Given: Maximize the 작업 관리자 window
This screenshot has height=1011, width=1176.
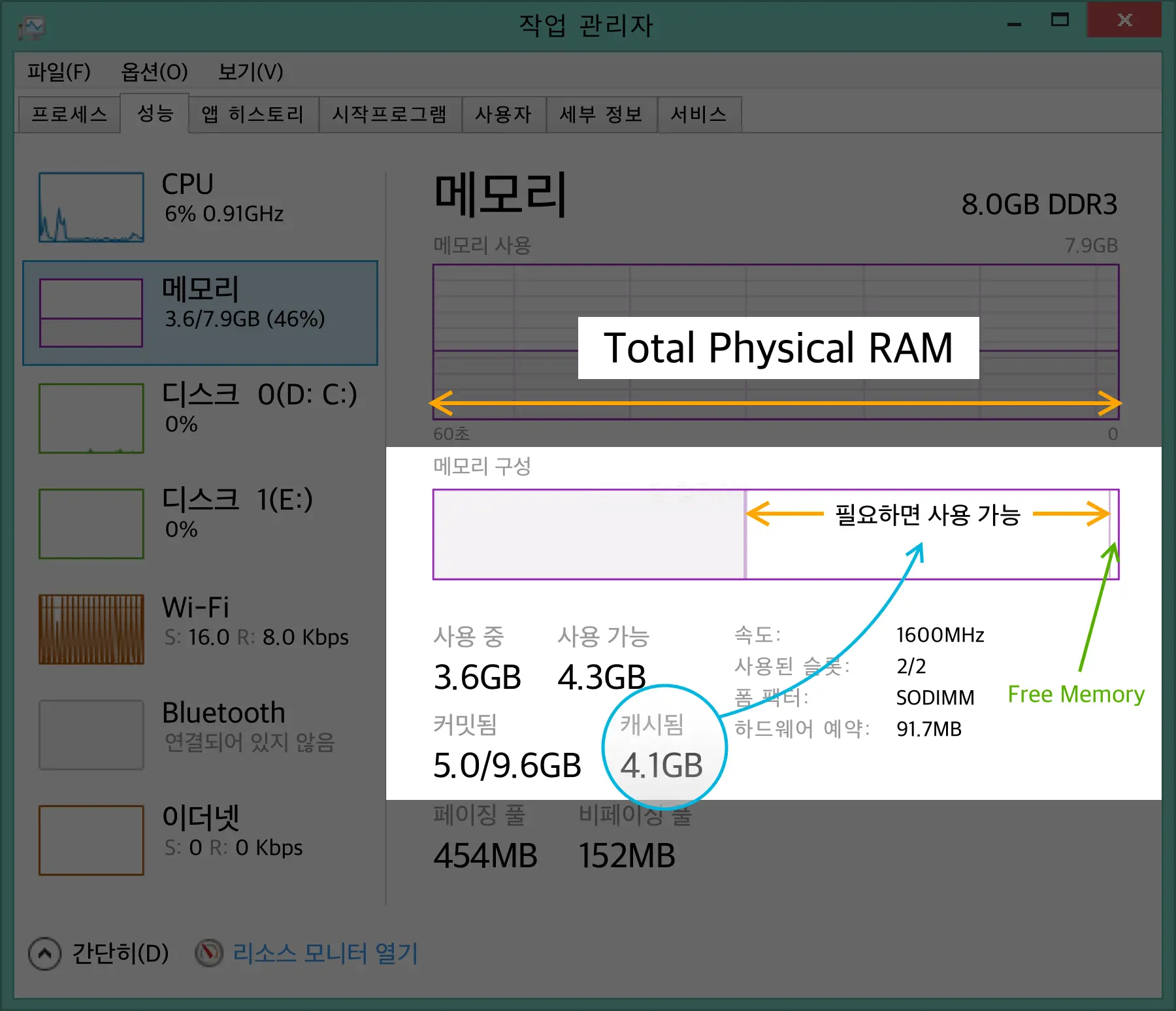Looking at the screenshot, I should pos(1060,20).
